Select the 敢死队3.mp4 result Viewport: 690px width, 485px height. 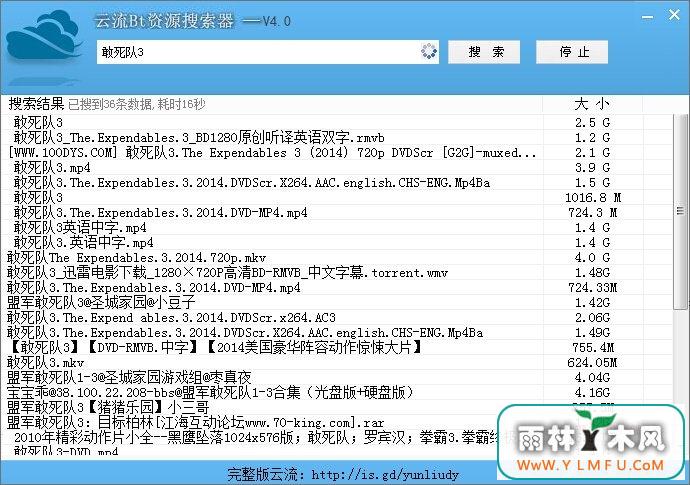(x=52, y=168)
